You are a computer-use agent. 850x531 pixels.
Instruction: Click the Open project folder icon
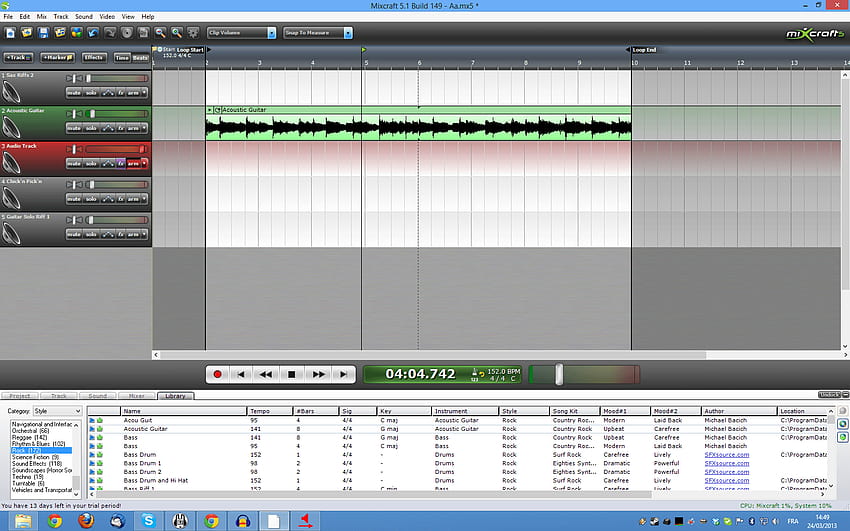27,33
